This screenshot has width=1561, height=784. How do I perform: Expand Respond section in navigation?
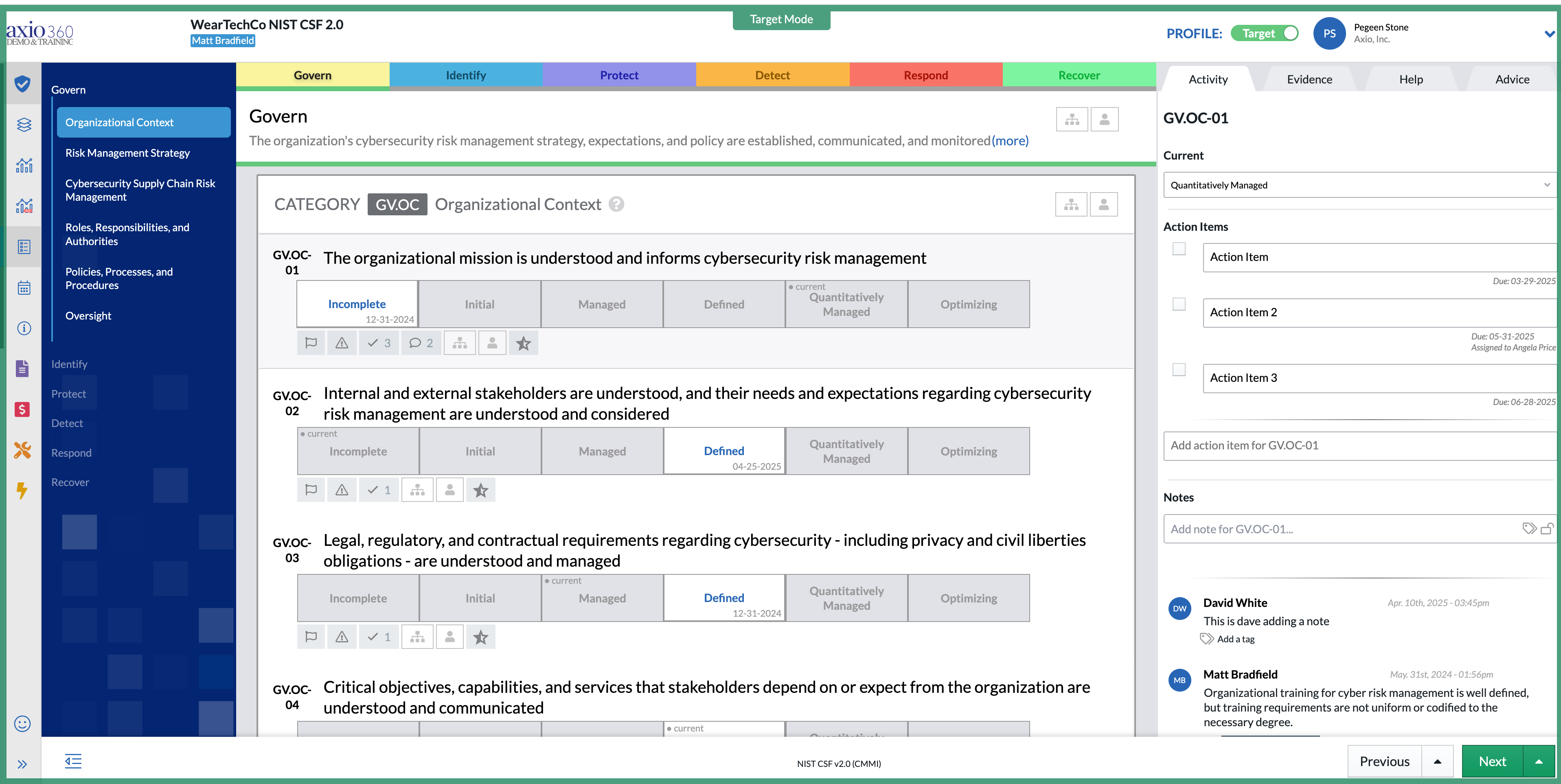[72, 453]
